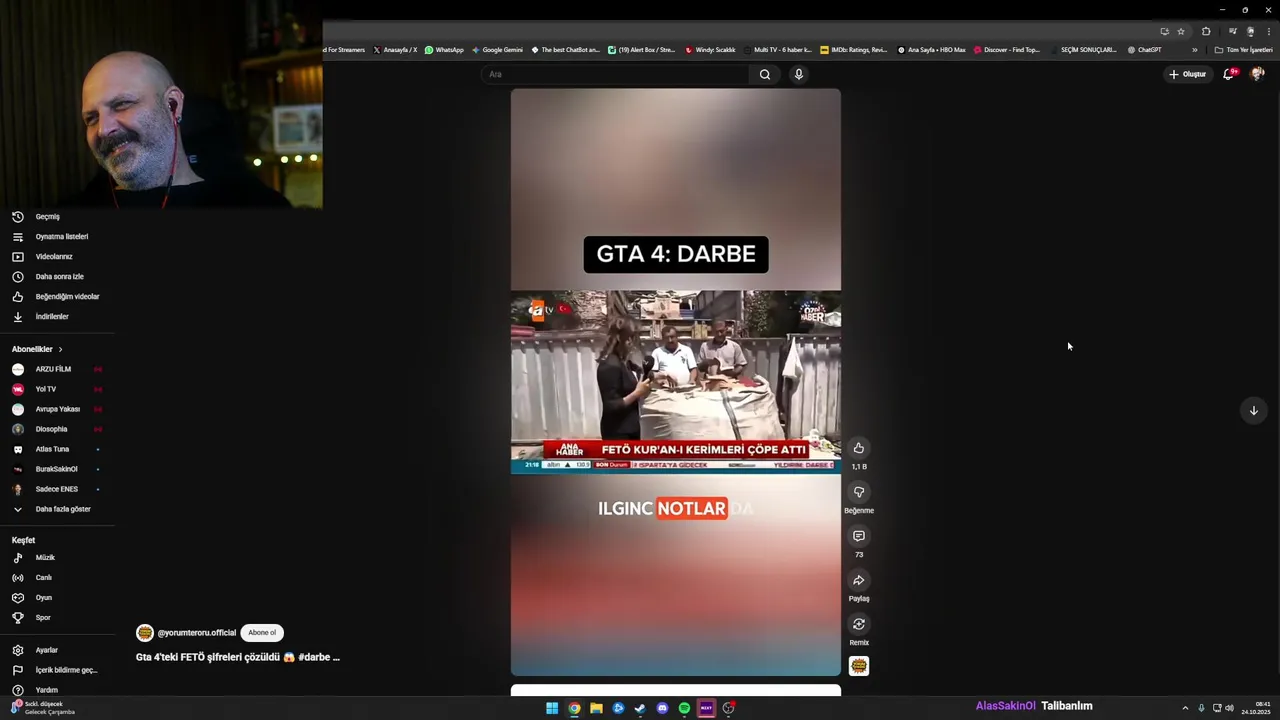Open Google Gemini bookmark
The width and height of the screenshot is (1280, 720).
(x=497, y=50)
